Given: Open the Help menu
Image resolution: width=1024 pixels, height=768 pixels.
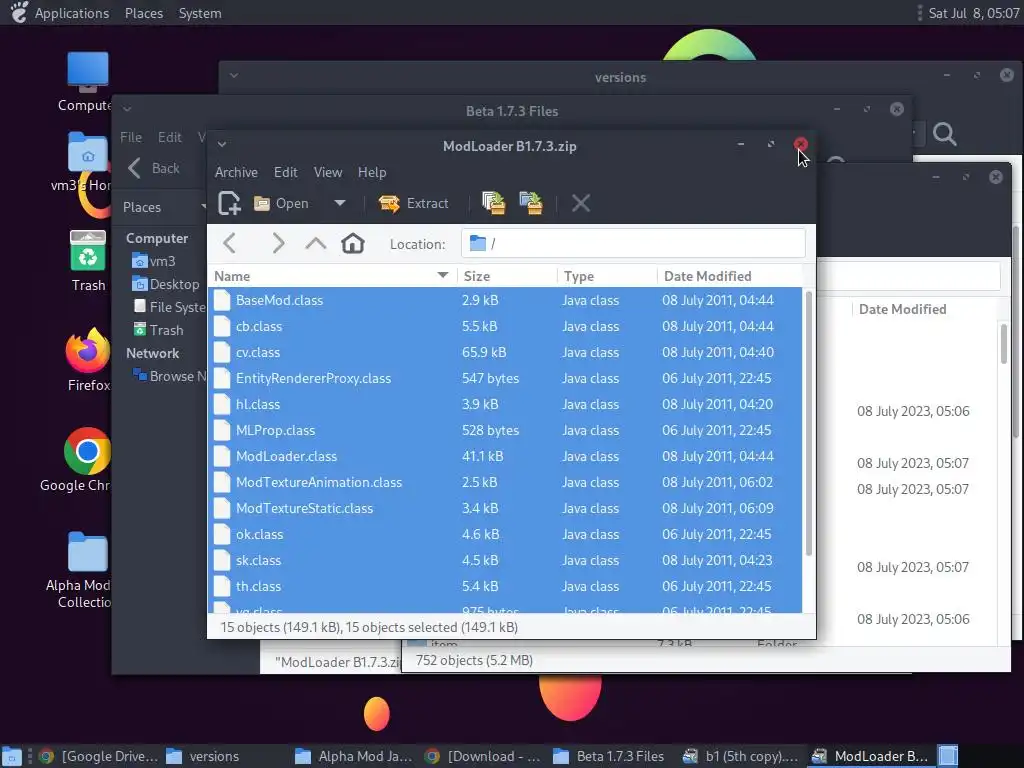Looking at the screenshot, I should click(372, 172).
